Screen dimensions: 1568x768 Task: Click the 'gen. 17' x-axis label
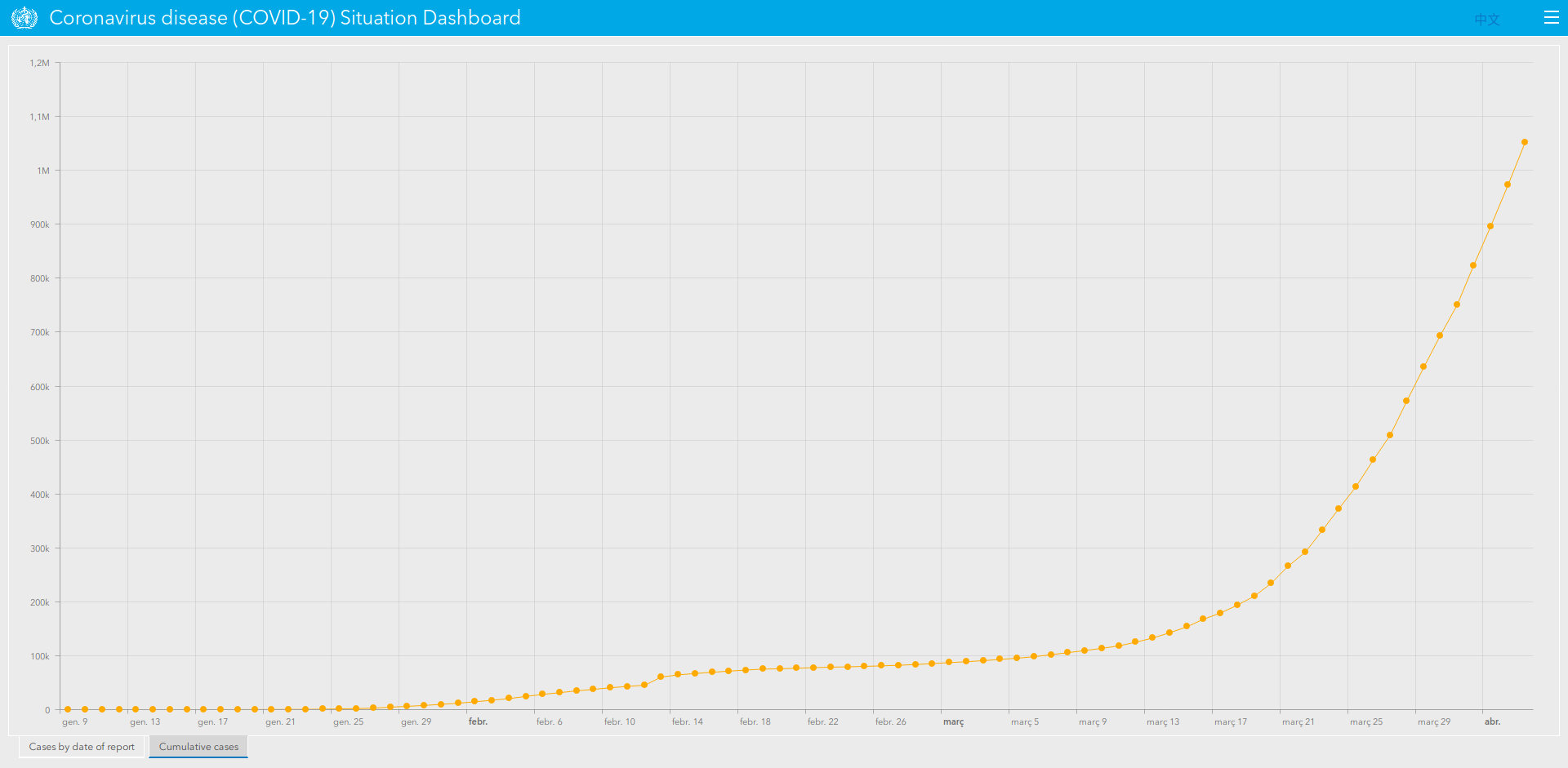pyautogui.click(x=213, y=721)
